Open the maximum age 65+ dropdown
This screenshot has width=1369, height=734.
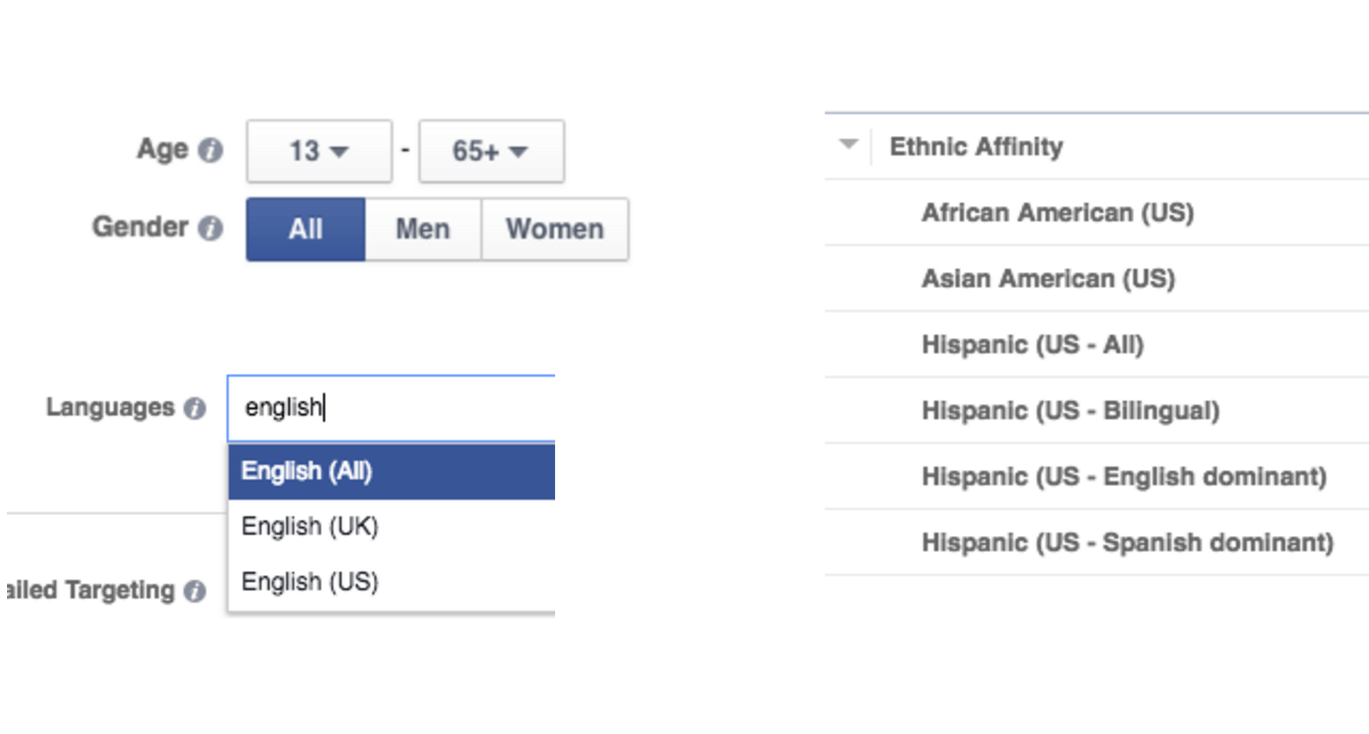490,152
